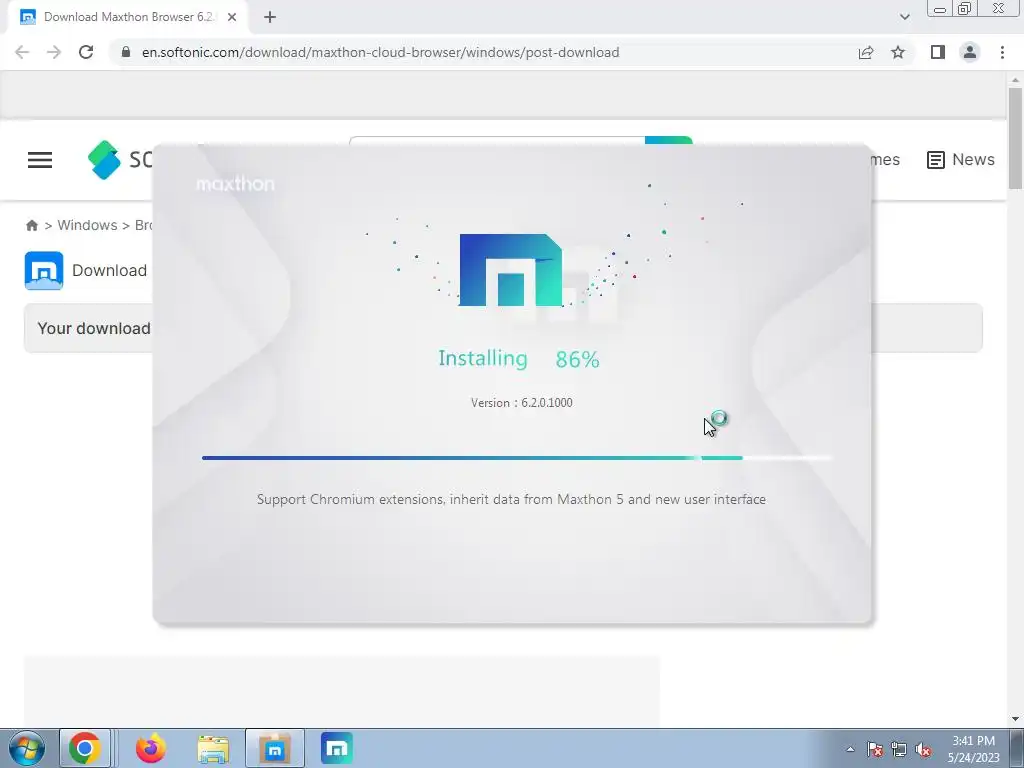This screenshot has width=1024, height=768.
Task: Open the Windows breadcrumb link
Action: coord(88,225)
